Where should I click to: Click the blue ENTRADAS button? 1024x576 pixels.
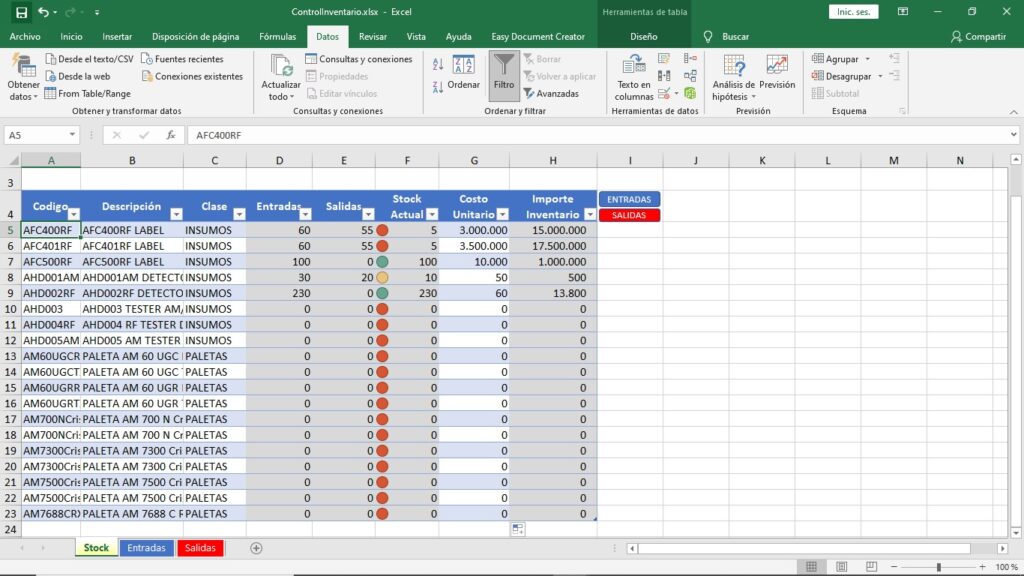[629, 199]
